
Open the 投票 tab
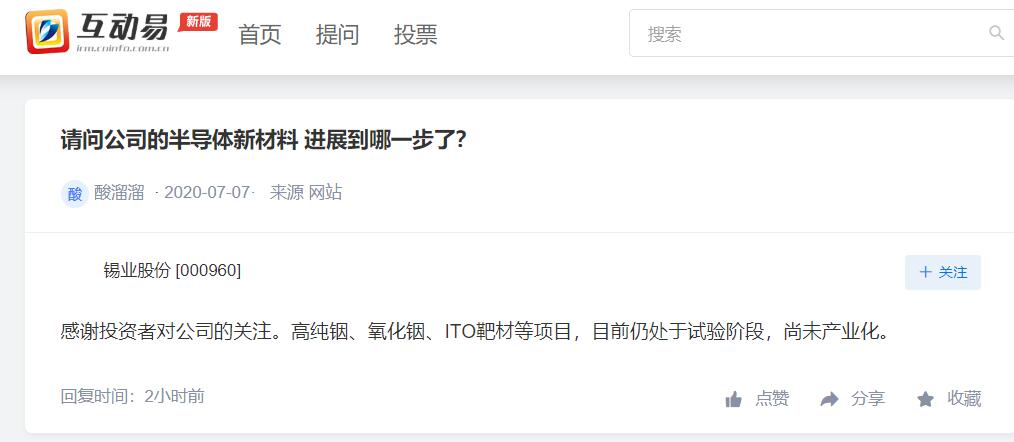click(x=416, y=34)
